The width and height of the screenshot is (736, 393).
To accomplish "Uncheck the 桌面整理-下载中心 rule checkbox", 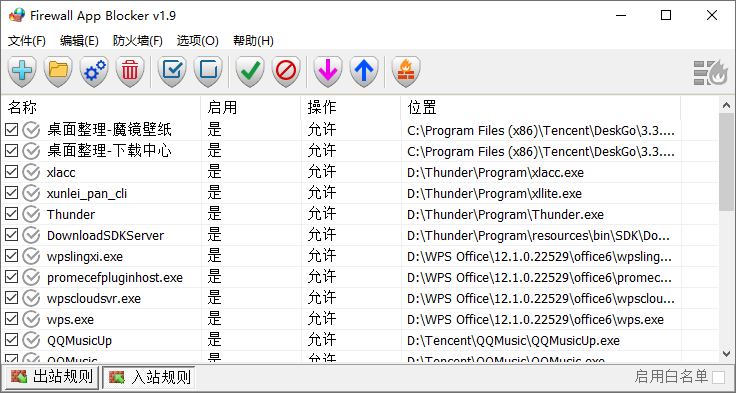I will (11, 151).
